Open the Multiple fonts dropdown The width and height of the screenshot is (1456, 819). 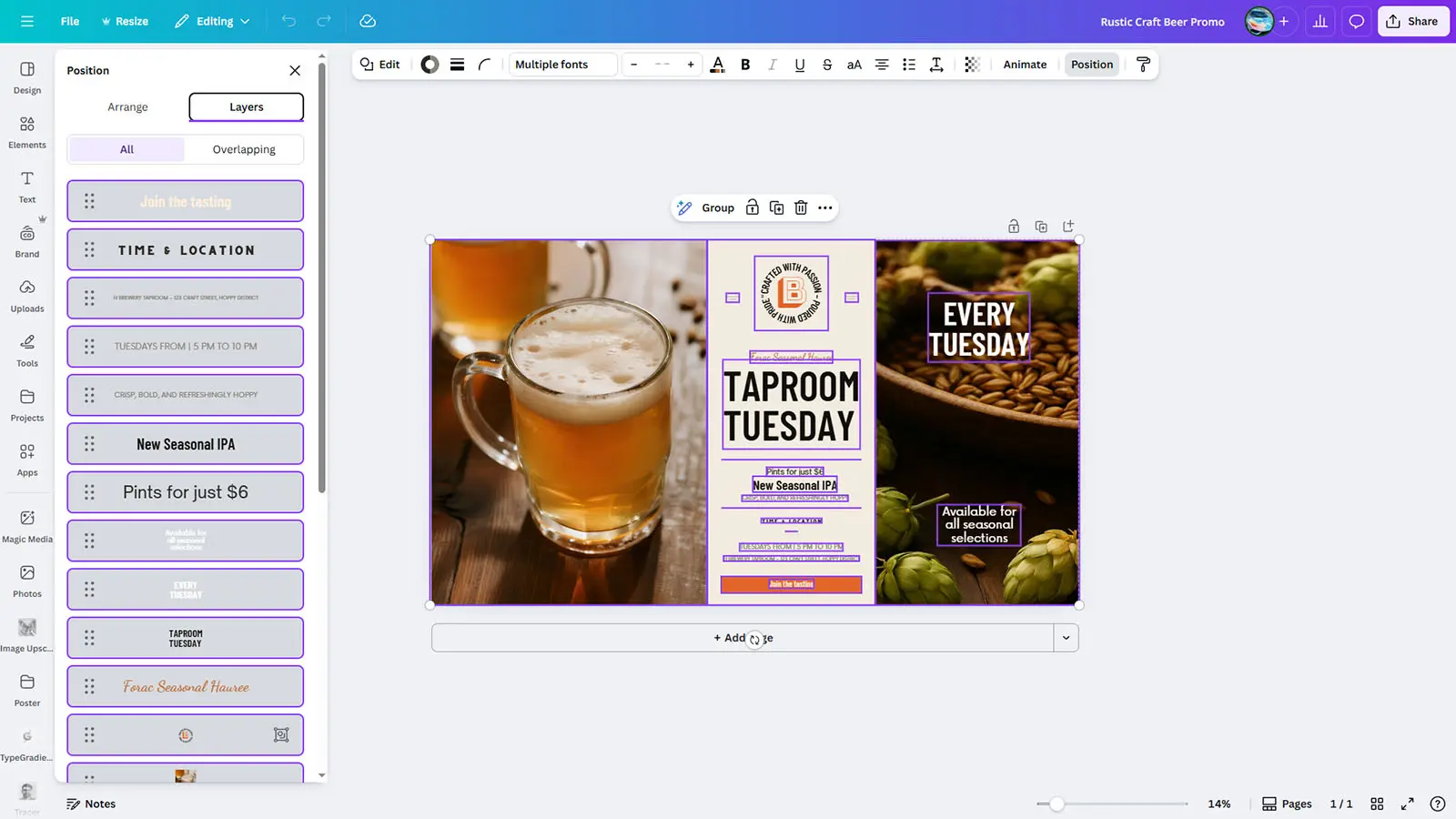[562, 65]
